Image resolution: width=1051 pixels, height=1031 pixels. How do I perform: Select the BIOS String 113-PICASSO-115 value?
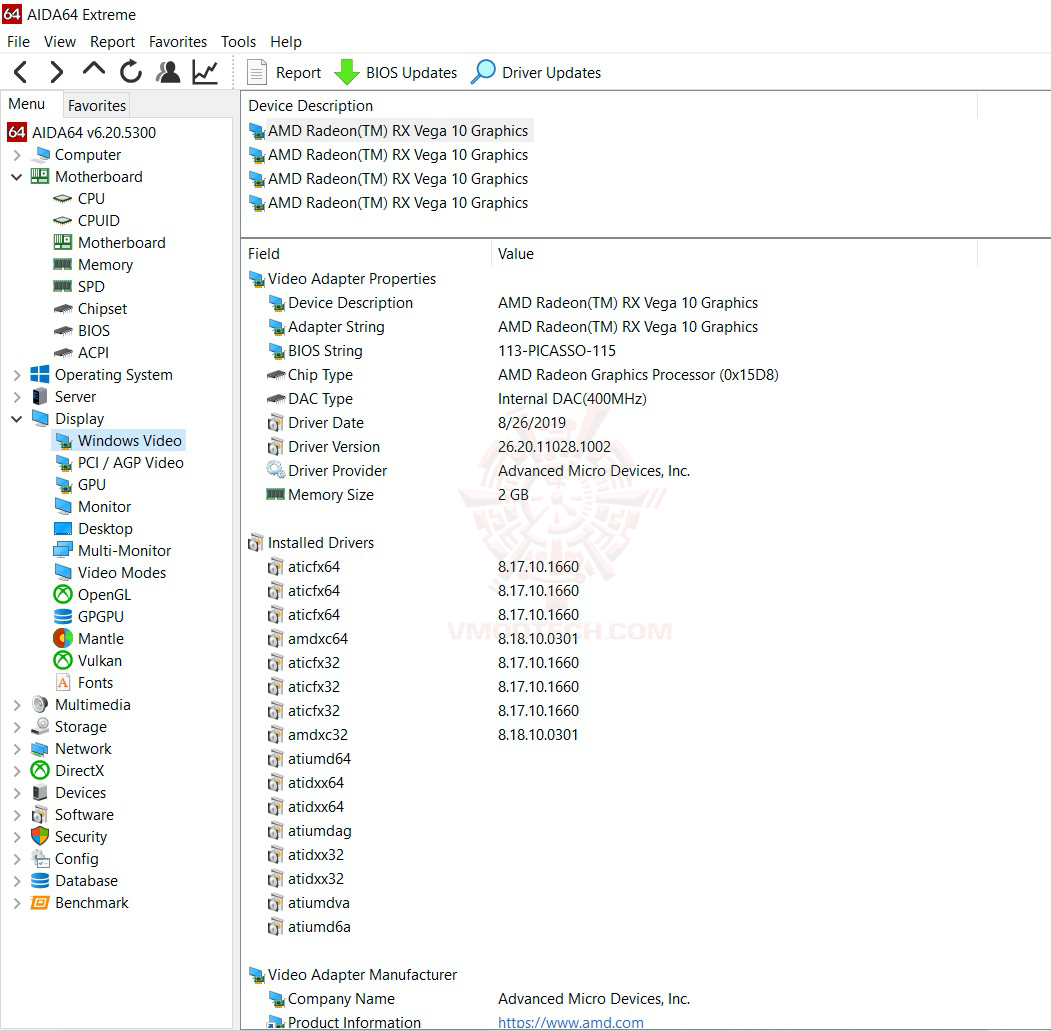coord(556,351)
